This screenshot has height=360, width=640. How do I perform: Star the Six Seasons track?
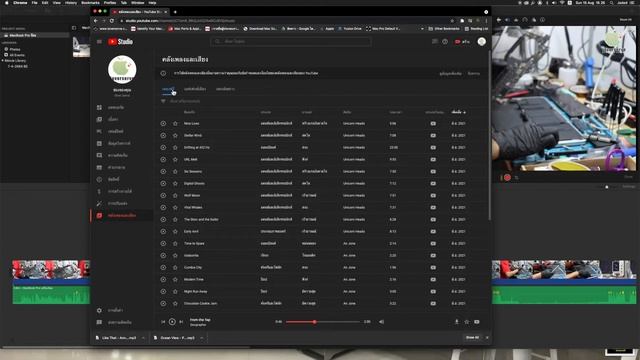[x=175, y=171]
